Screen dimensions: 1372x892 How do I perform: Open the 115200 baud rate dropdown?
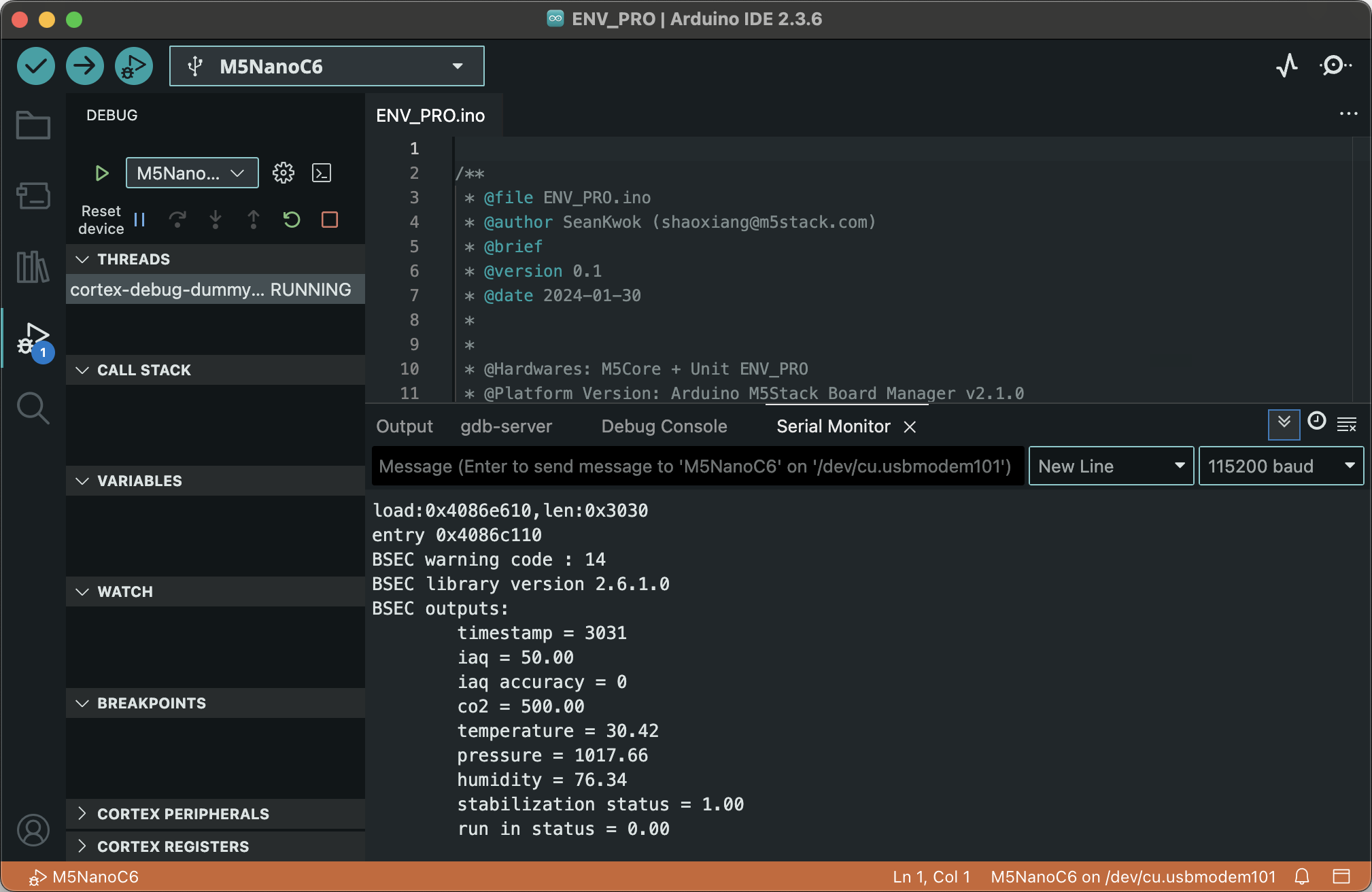[x=1280, y=466]
